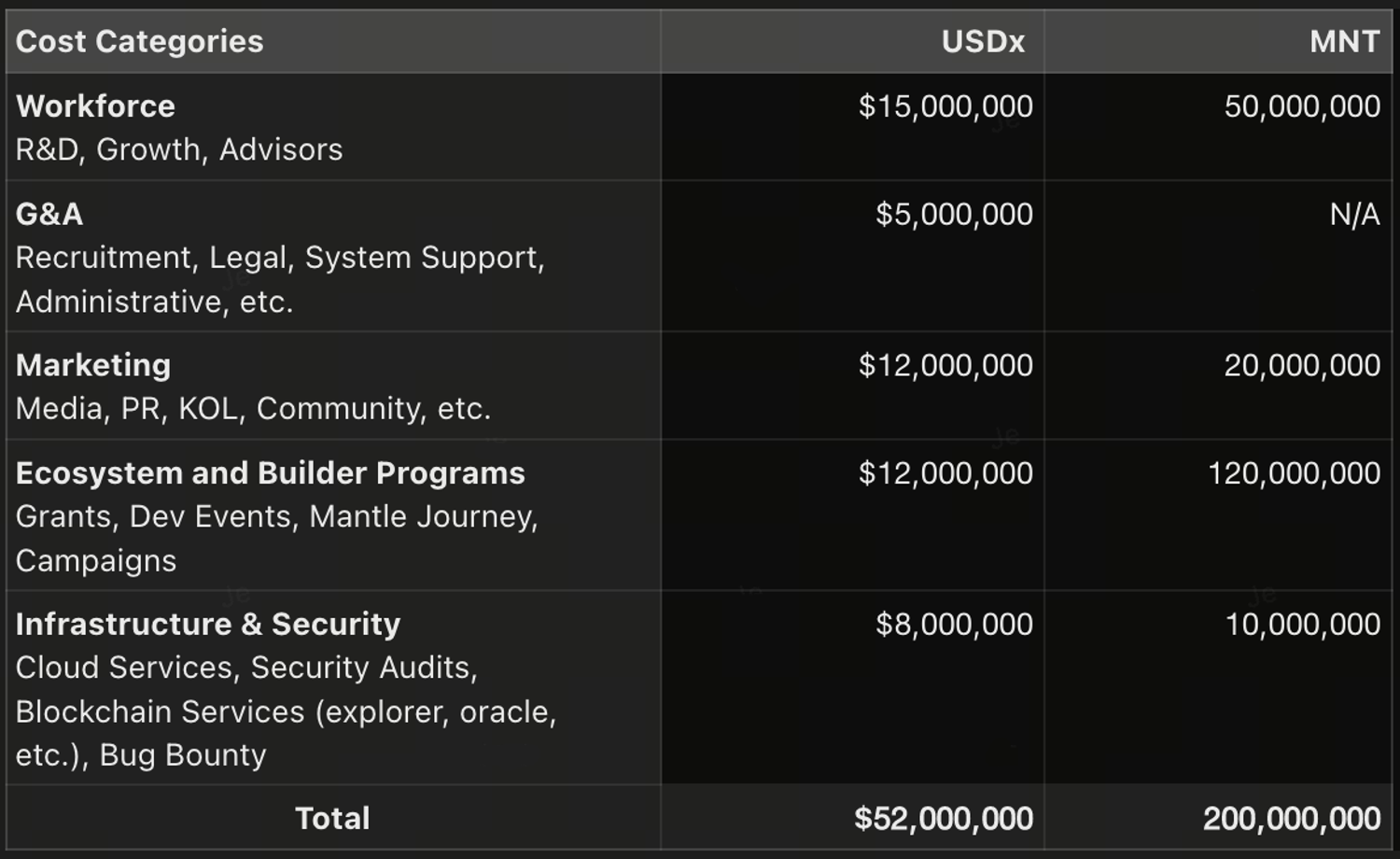Click Infrastructure & Security row title
This screenshot has width=1400, height=859.
click(x=208, y=624)
